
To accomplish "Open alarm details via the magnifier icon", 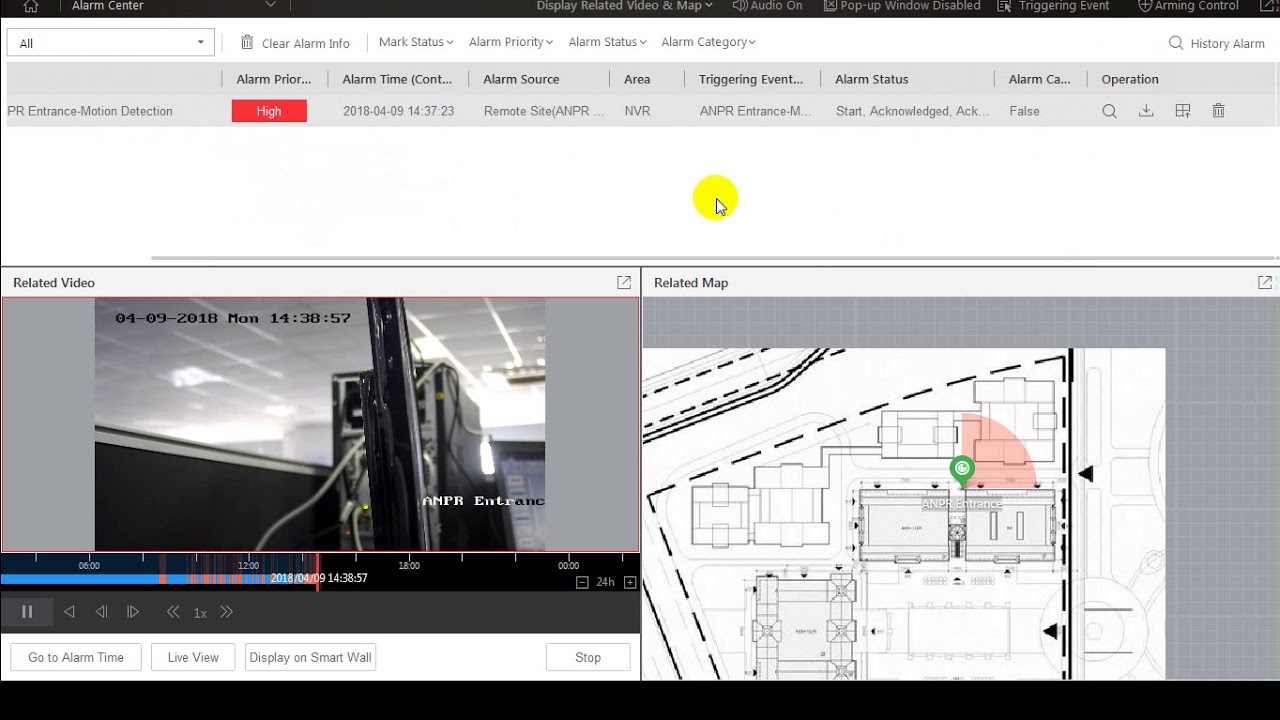I will 1109,111.
